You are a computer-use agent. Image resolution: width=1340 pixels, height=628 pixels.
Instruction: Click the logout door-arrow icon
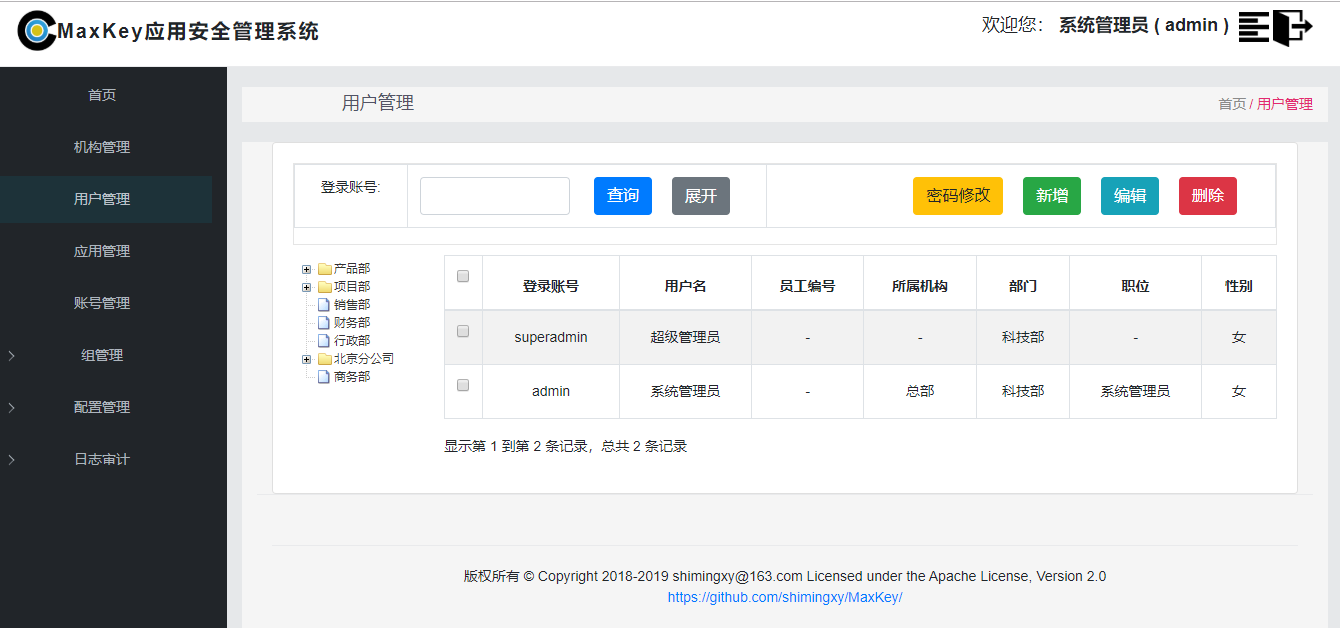(x=1292, y=27)
